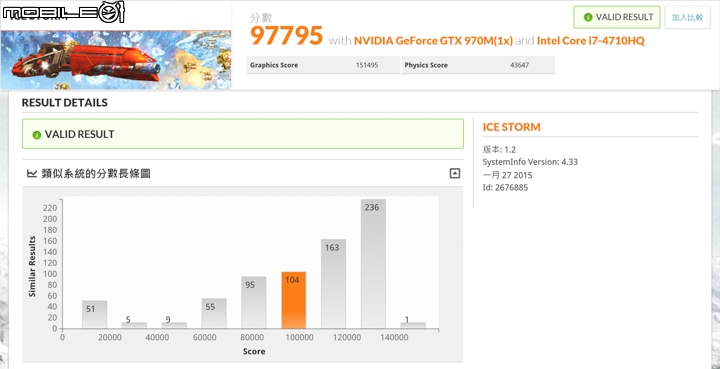Click the green info icon in top button

(x=588, y=17)
